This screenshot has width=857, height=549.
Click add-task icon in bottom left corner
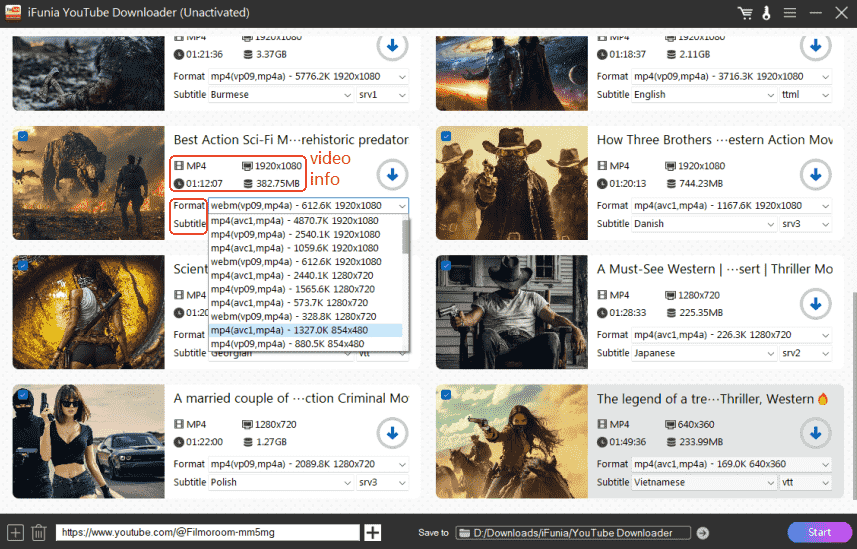pyautogui.click(x=14, y=533)
